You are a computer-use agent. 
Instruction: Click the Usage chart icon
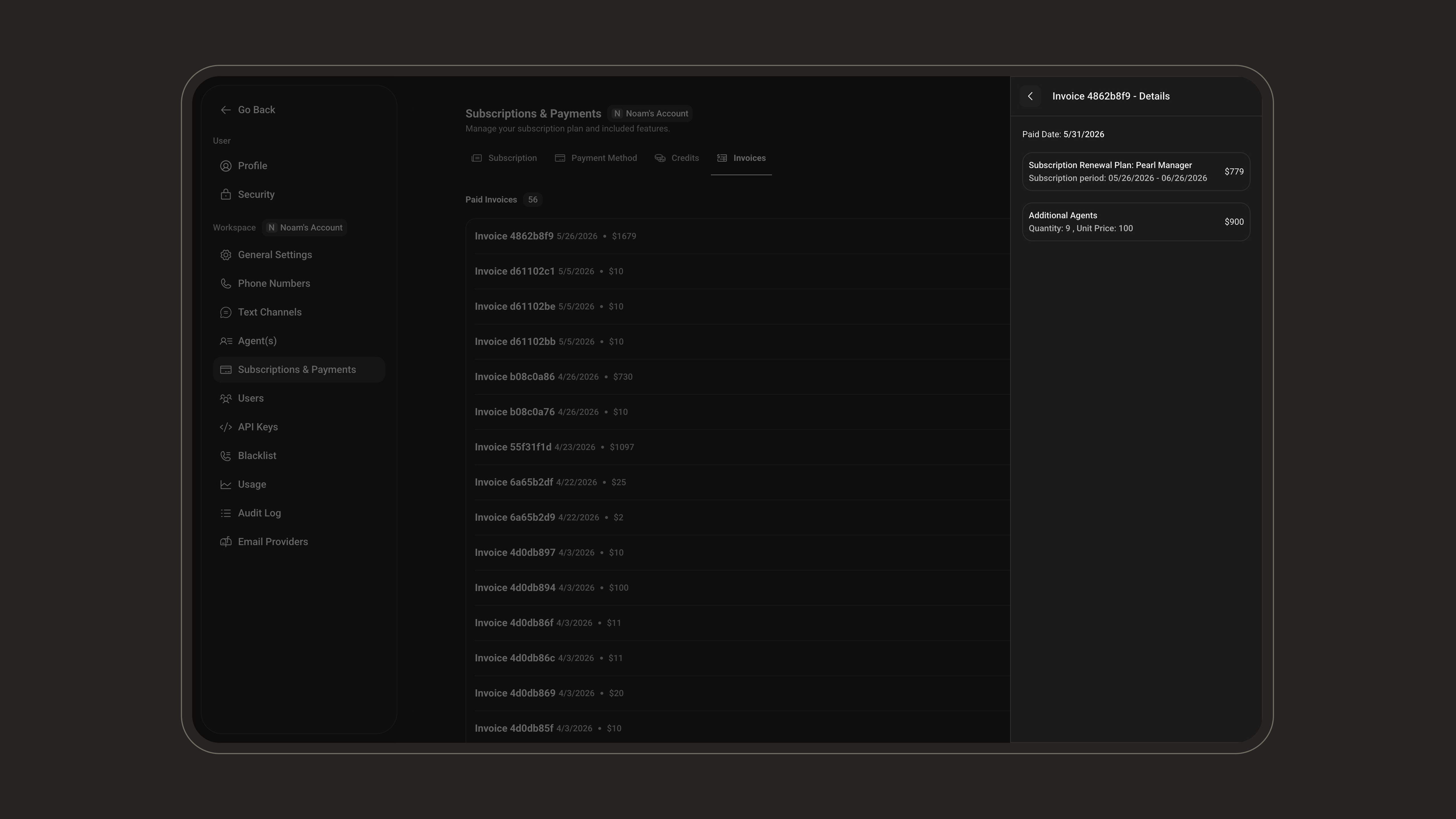pyautogui.click(x=226, y=484)
